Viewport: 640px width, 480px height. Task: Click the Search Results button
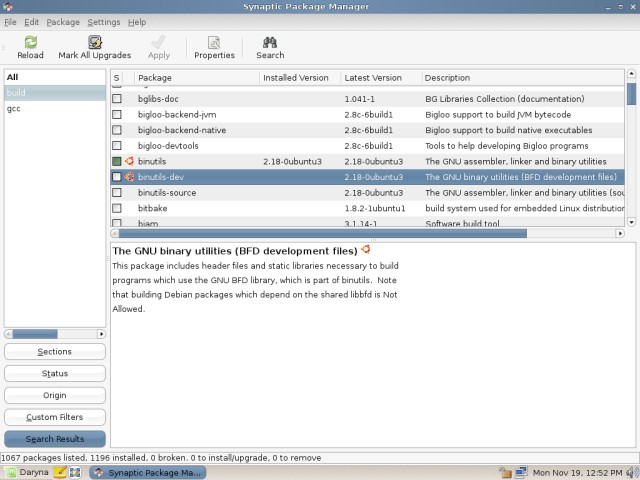tap(55, 439)
